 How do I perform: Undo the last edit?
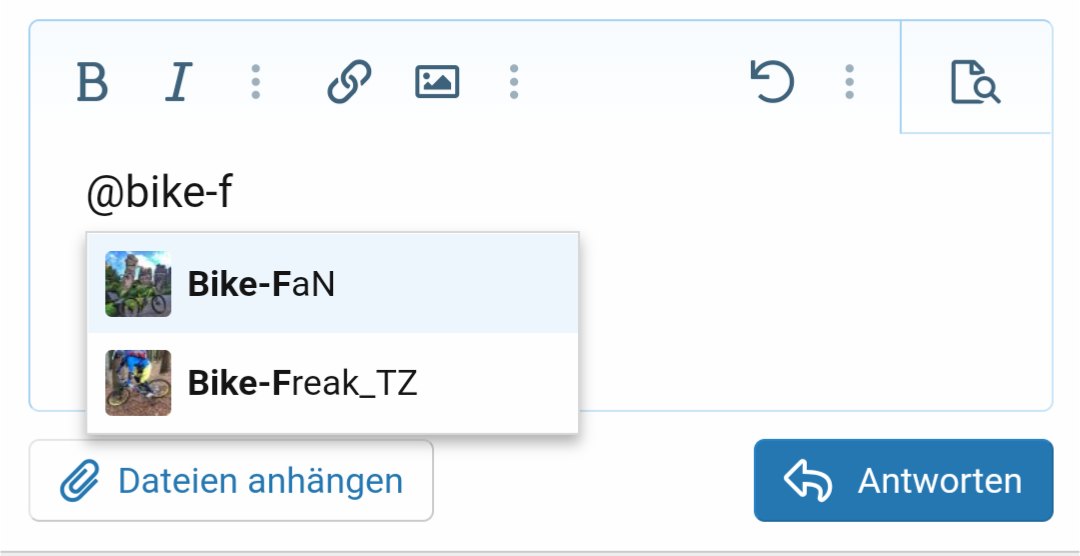(x=771, y=82)
